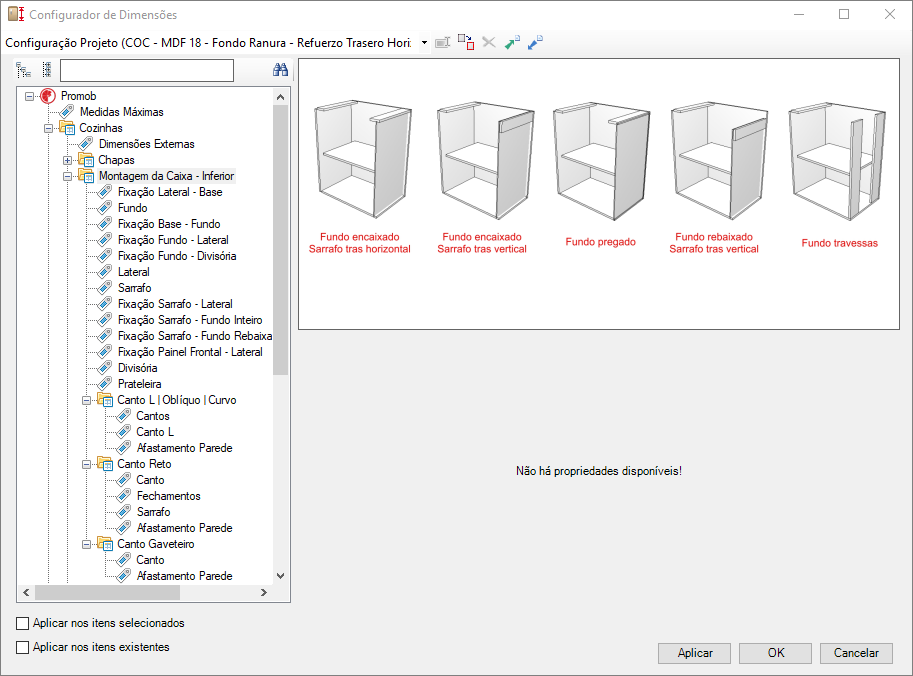Select Fixação Sarrafo - Fundo Rebaixa item
This screenshot has height=676, width=913.
pos(194,336)
